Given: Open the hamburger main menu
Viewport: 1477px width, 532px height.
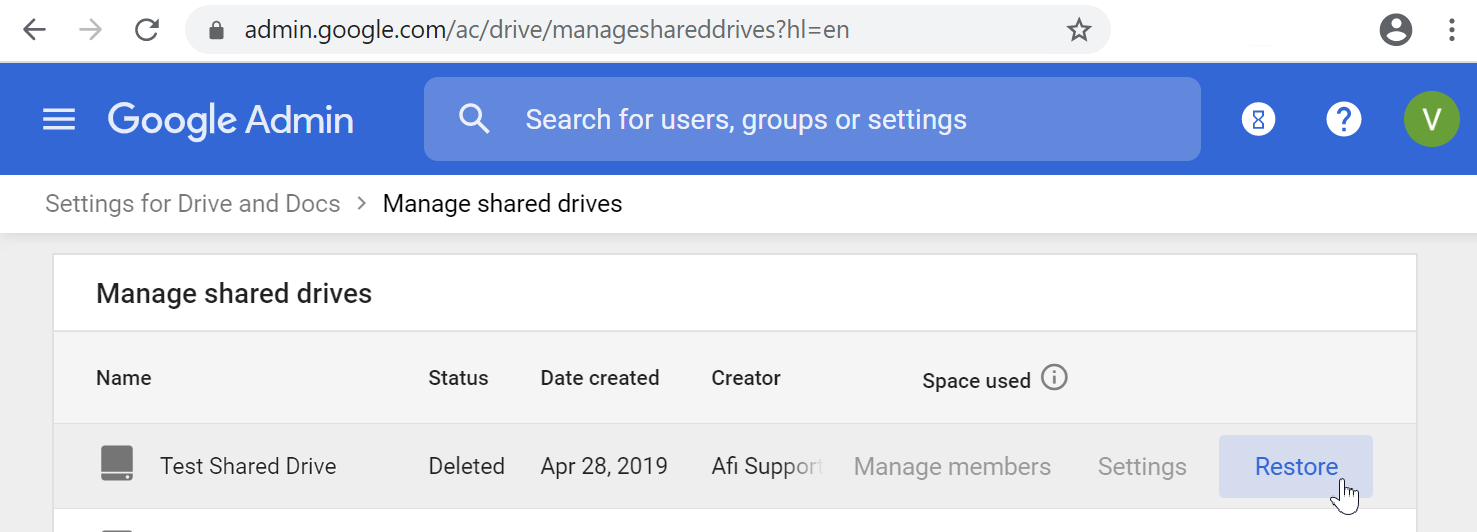Looking at the screenshot, I should [59, 120].
